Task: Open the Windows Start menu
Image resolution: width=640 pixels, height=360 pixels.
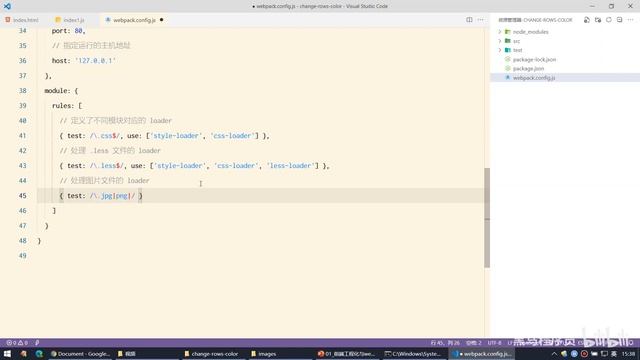Action: (x=7, y=354)
